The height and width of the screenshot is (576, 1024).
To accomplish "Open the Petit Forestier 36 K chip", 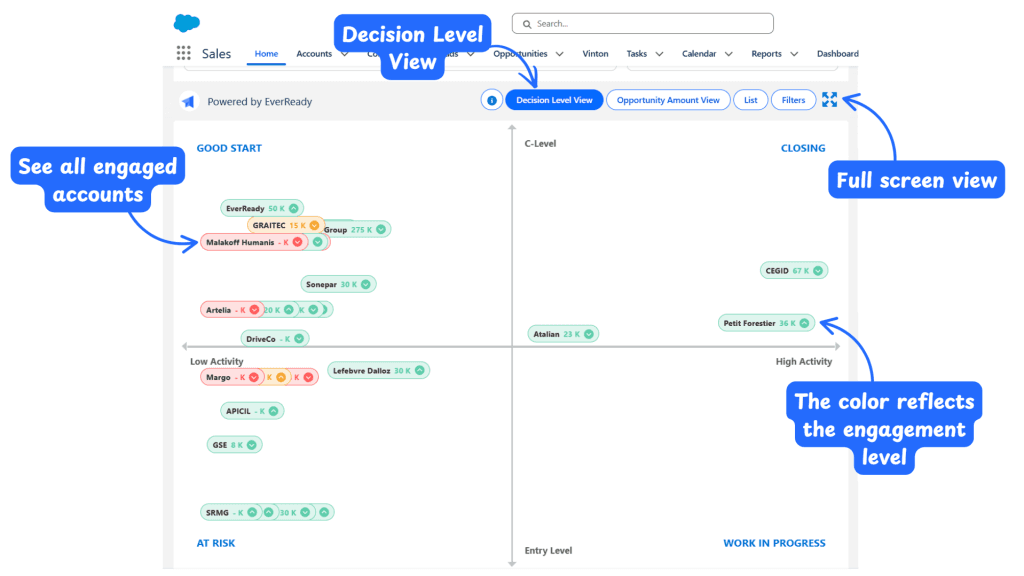I will pos(766,323).
